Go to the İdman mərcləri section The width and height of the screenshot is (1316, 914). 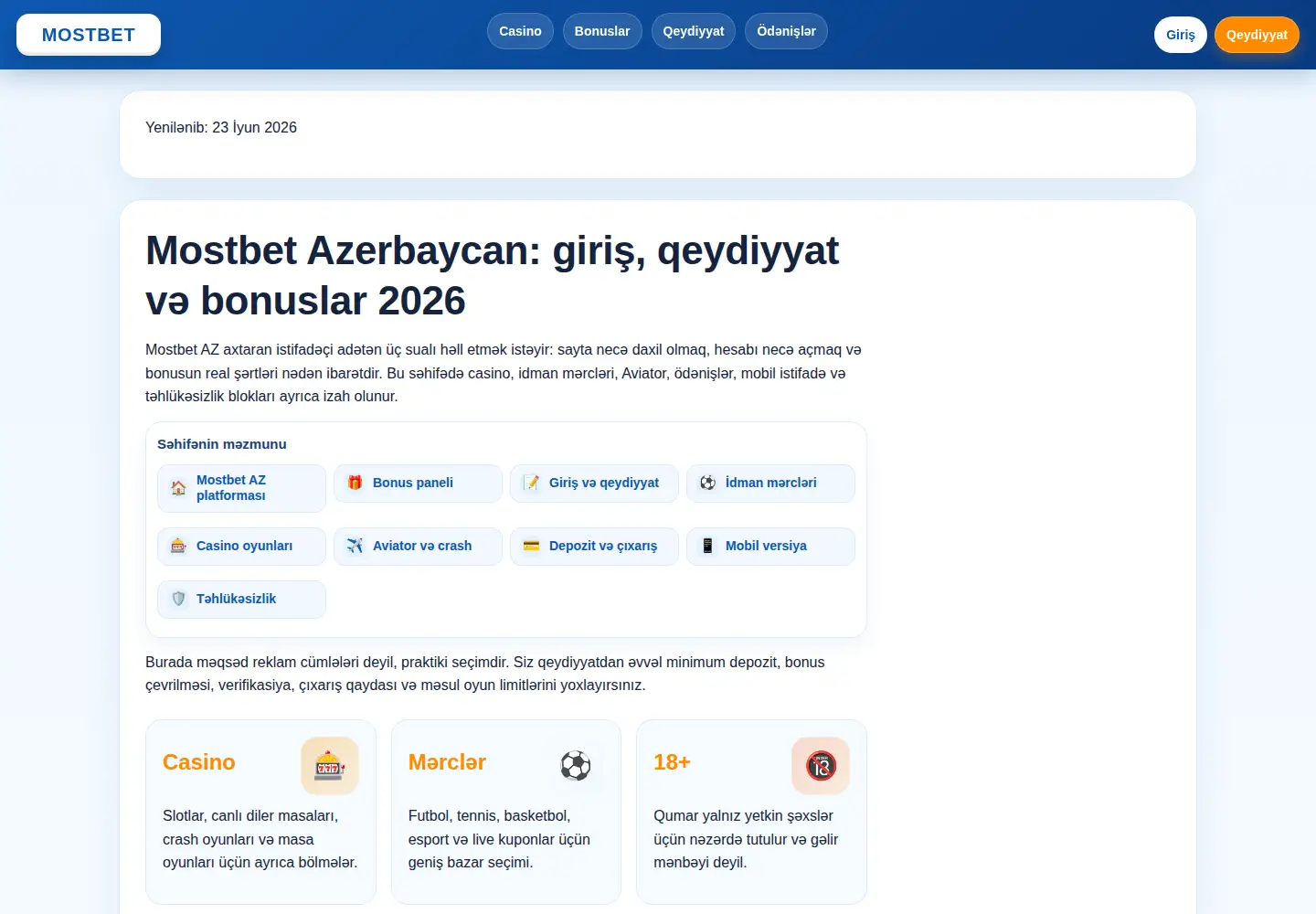pyautogui.click(x=770, y=484)
